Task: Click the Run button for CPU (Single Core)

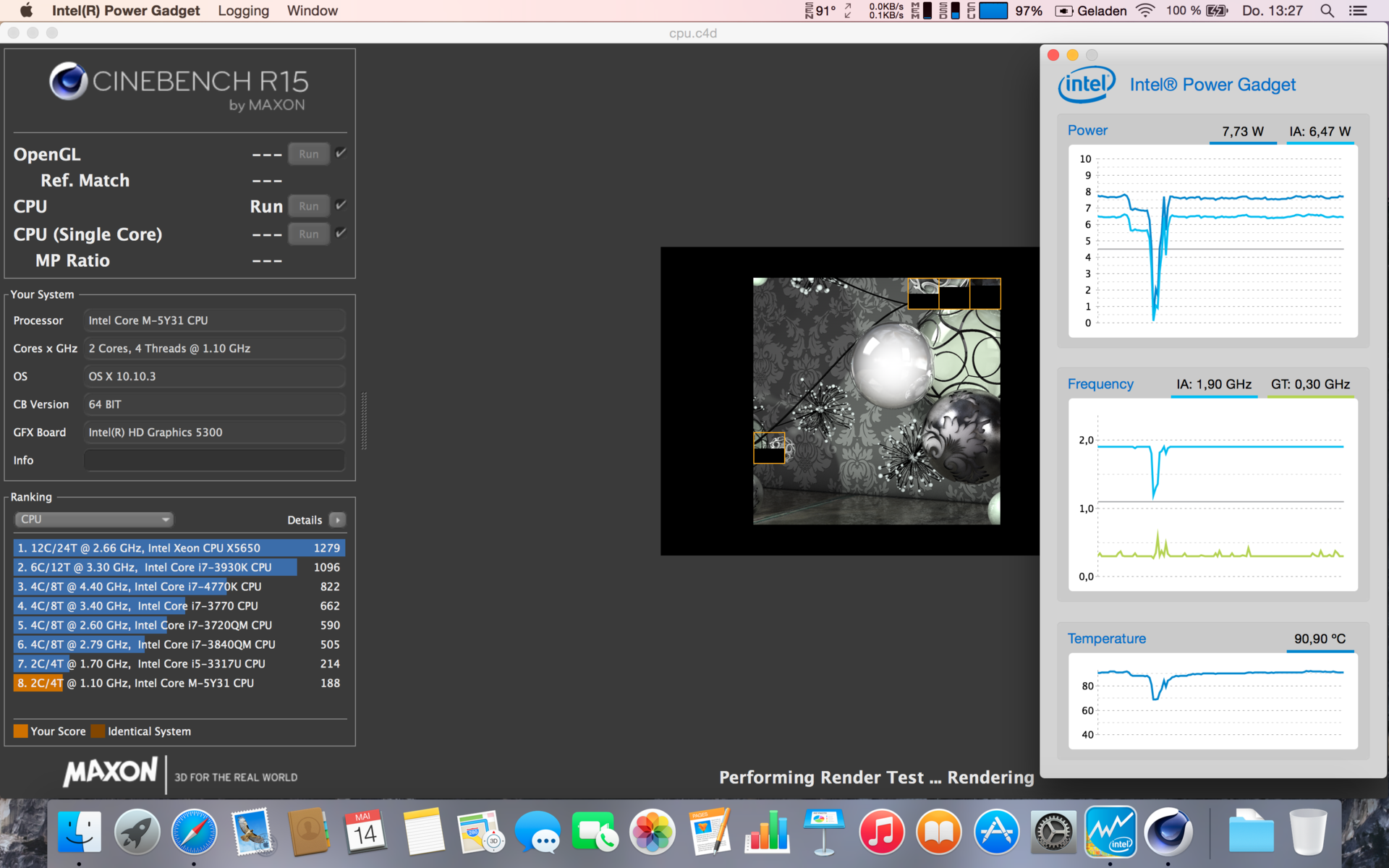Action: (x=308, y=234)
